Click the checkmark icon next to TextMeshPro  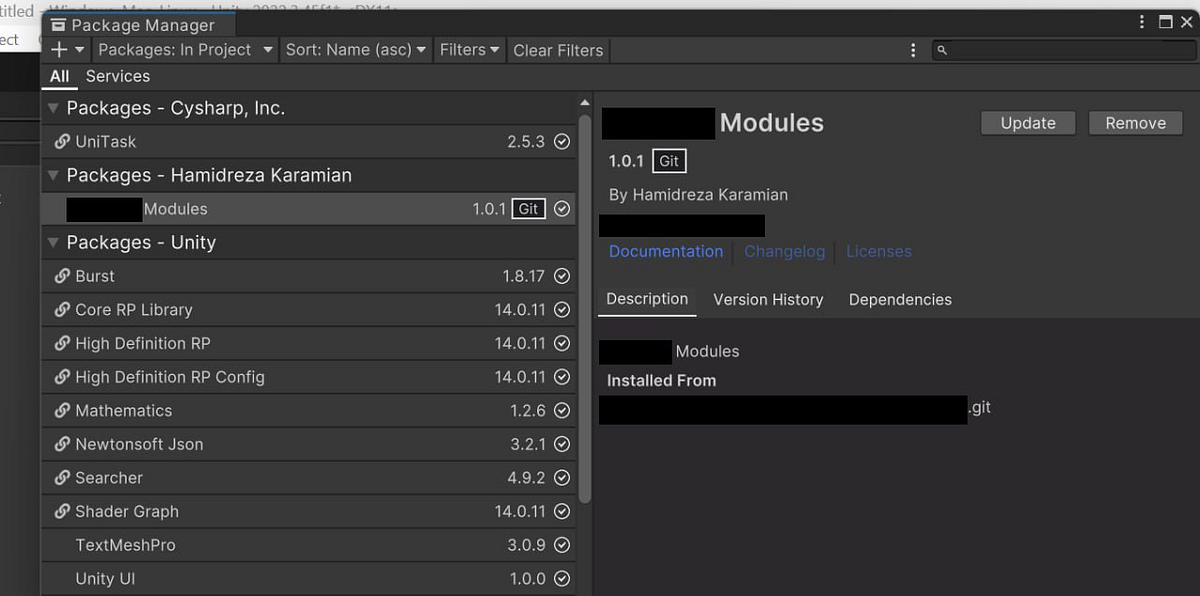coord(562,545)
